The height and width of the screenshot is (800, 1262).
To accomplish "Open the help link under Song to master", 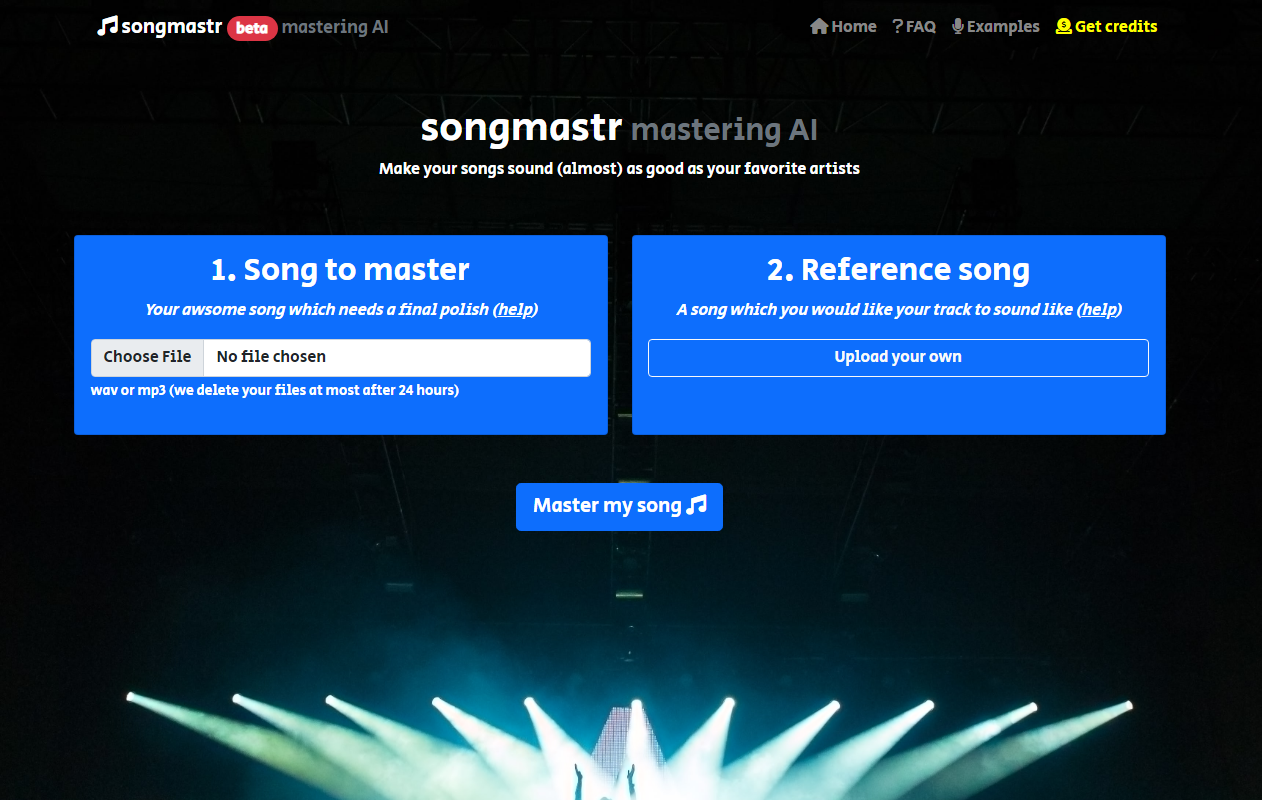I will 514,310.
